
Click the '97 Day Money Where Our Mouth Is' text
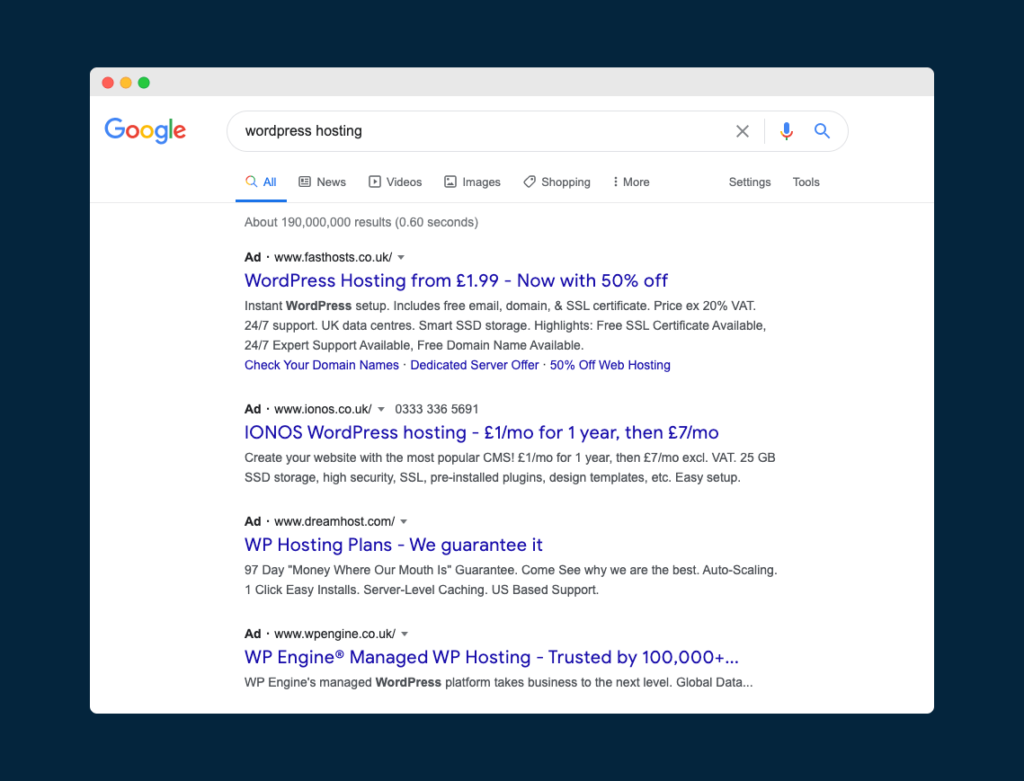(x=511, y=580)
